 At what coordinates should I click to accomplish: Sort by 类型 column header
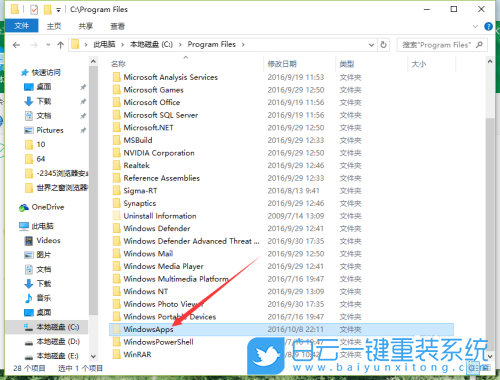tap(347, 64)
